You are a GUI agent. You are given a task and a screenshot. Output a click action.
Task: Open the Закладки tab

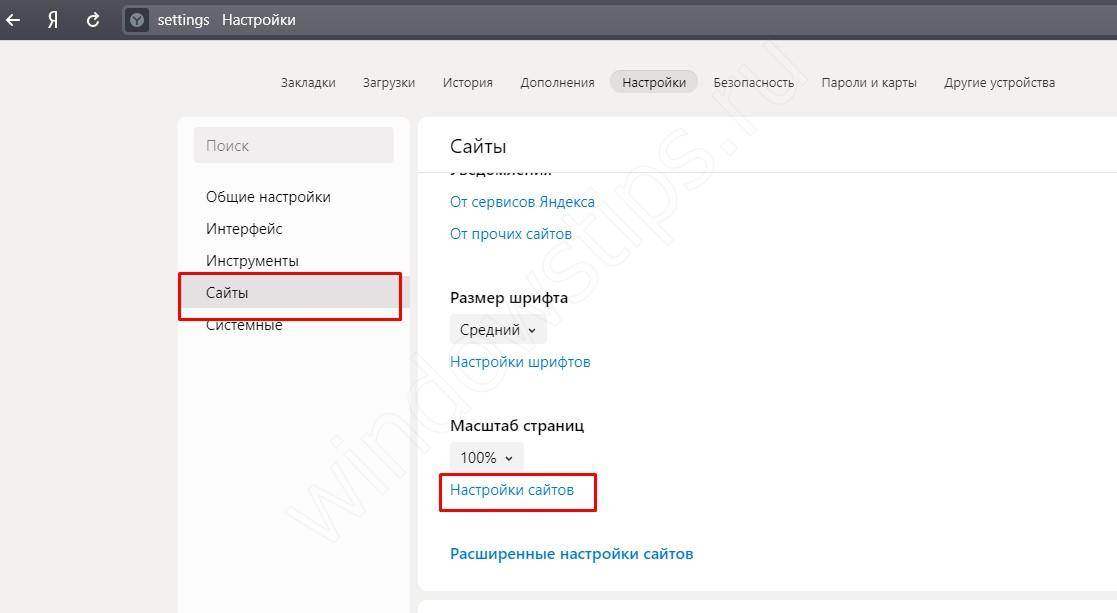308,83
